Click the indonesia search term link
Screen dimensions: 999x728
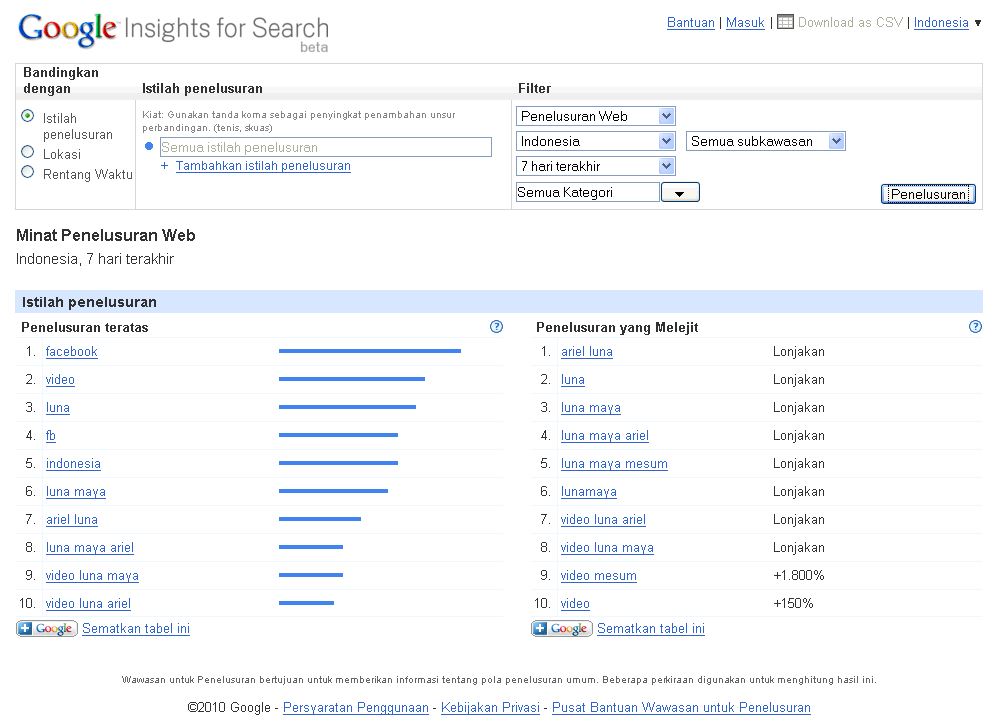tap(73, 464)
